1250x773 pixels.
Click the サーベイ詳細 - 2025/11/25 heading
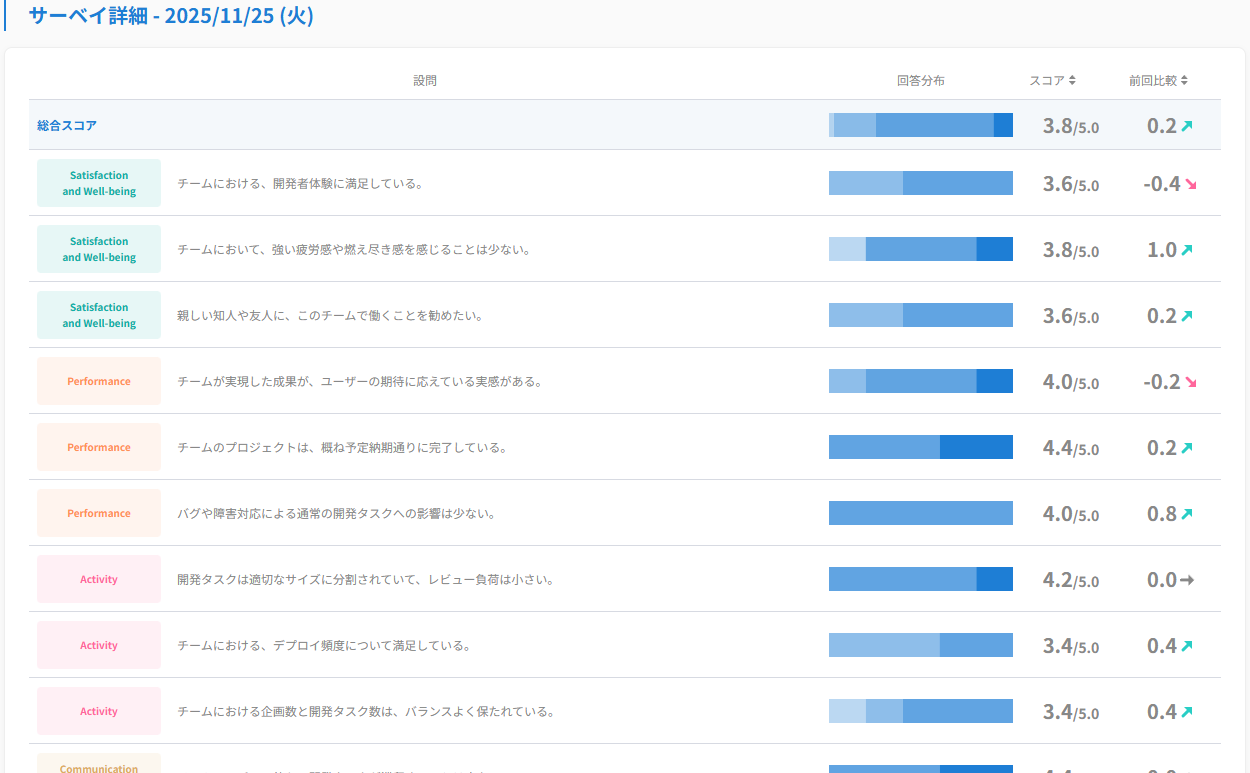pyautogui.click(x=171, y=16)
